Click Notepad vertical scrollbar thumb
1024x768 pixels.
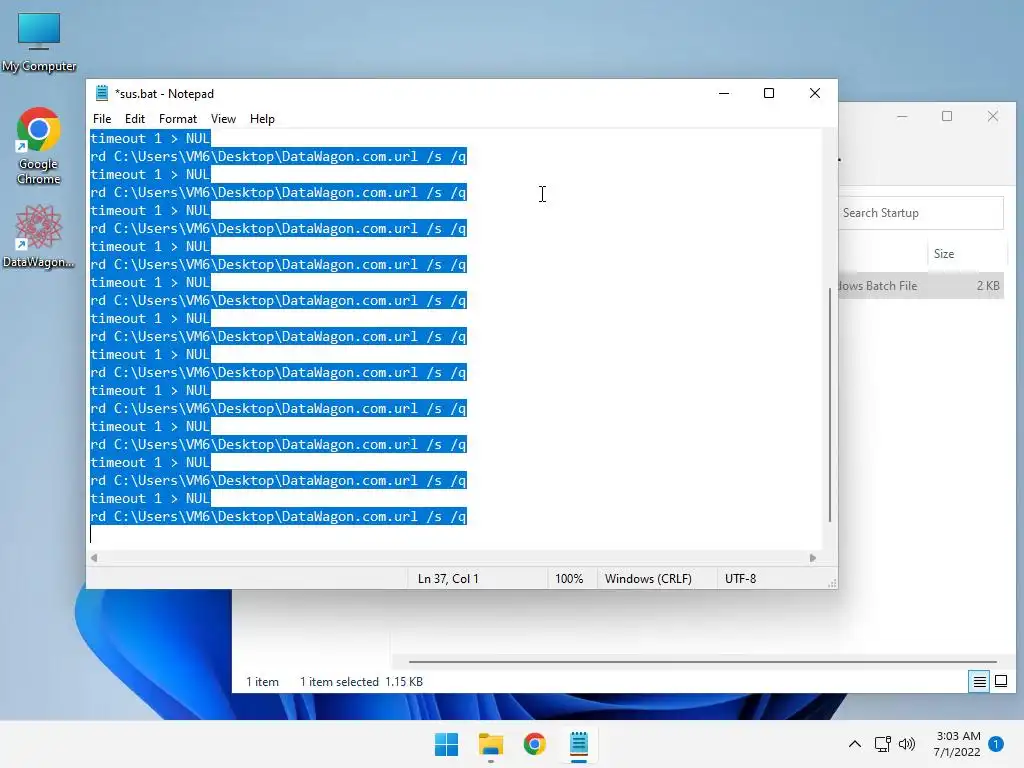tap(830, 405)
